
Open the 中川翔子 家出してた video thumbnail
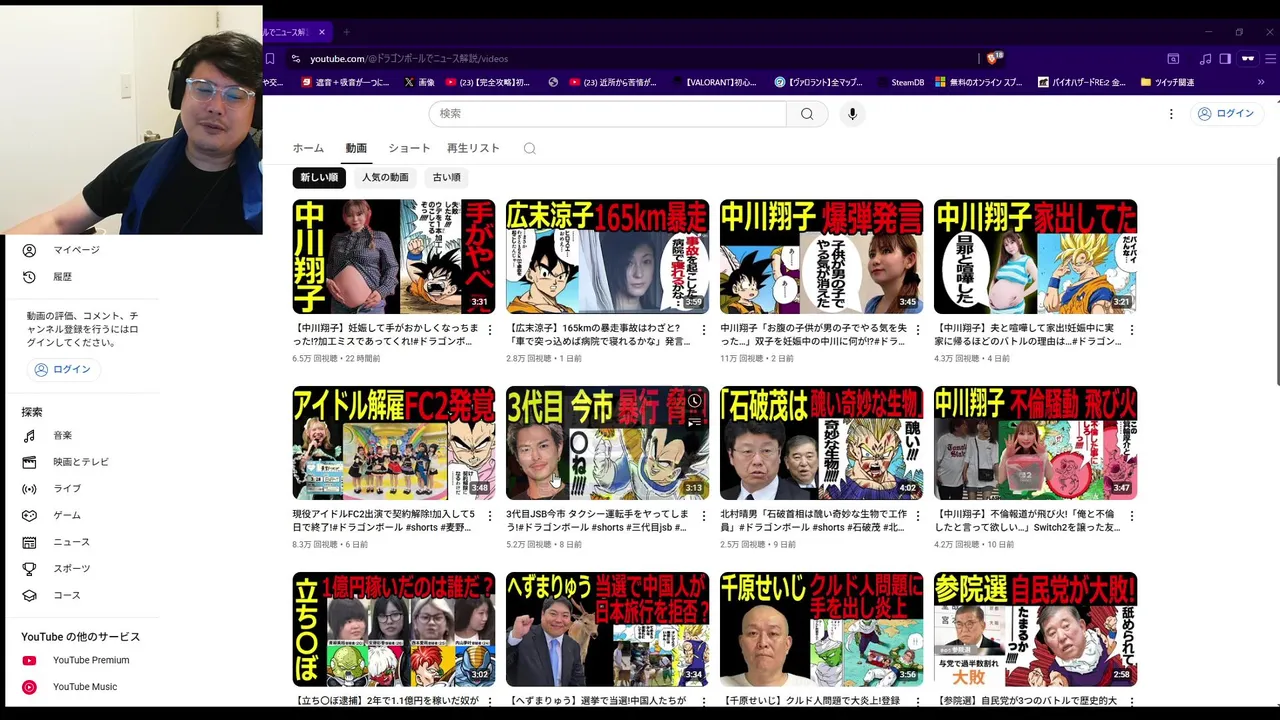coord(1036,256)
